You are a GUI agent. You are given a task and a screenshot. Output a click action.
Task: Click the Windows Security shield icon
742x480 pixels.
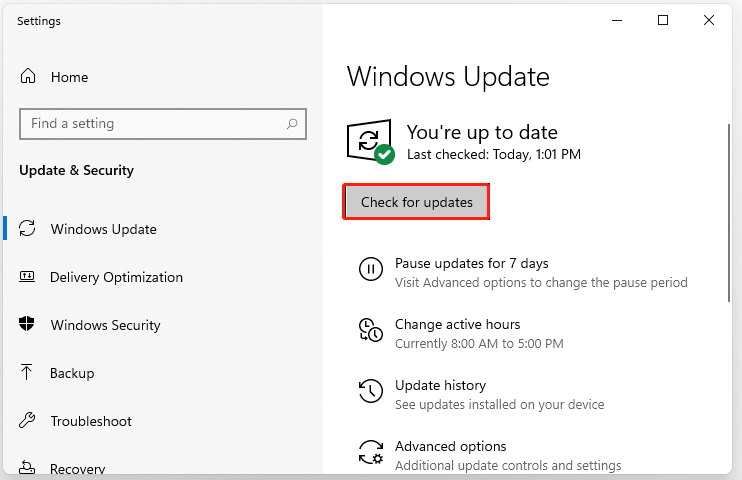point(27,324)
